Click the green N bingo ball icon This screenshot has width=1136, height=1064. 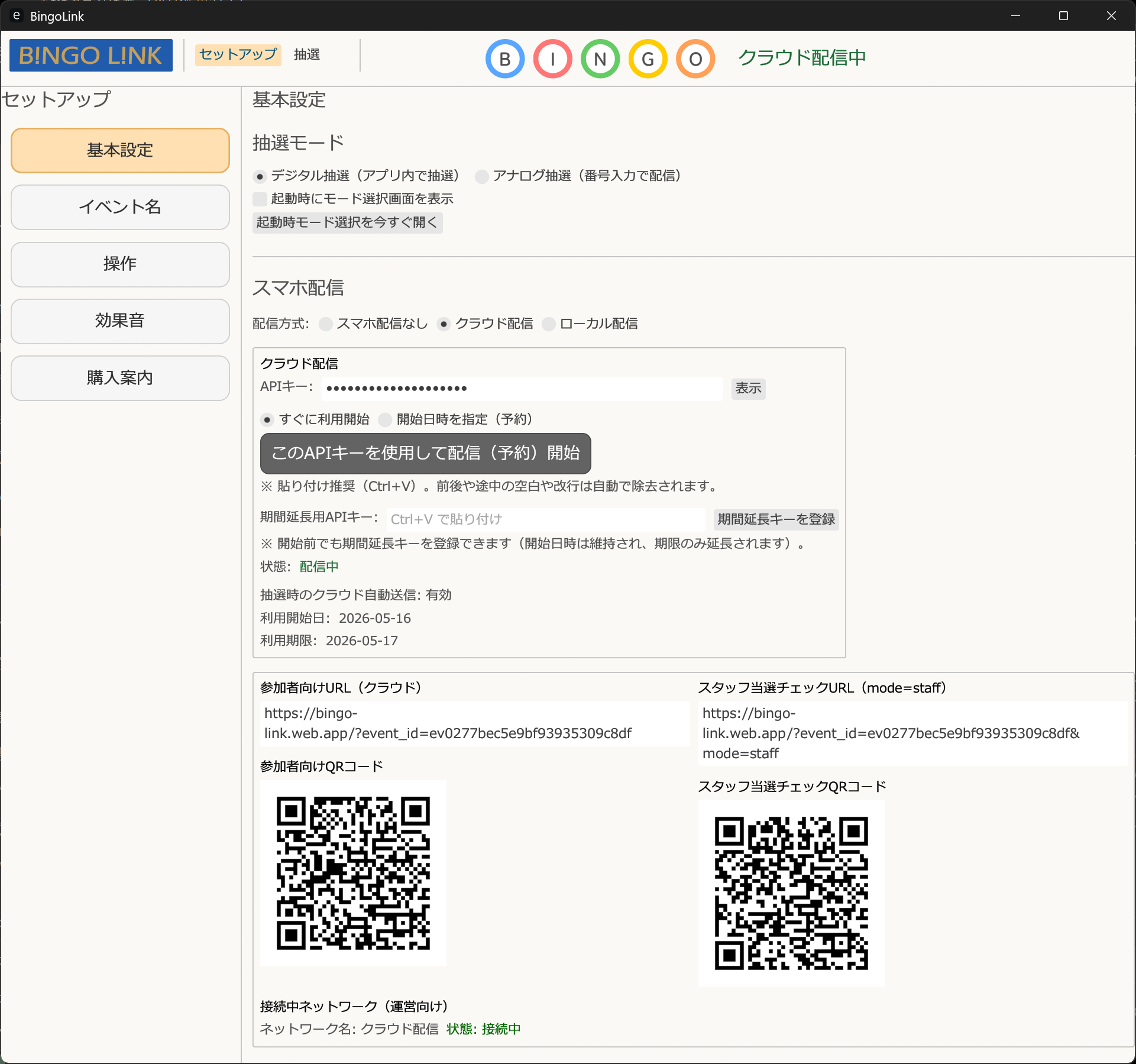pos(600,59)
